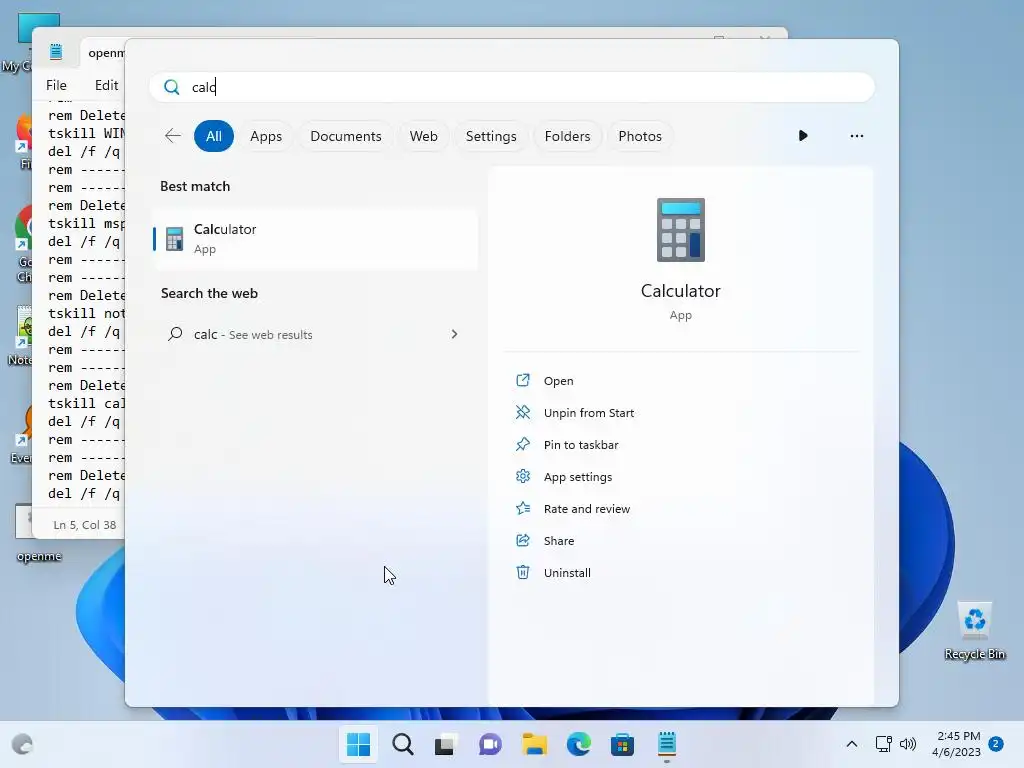
Task: Select the Recycle Bin desktop icon
Action: (974, 632)
